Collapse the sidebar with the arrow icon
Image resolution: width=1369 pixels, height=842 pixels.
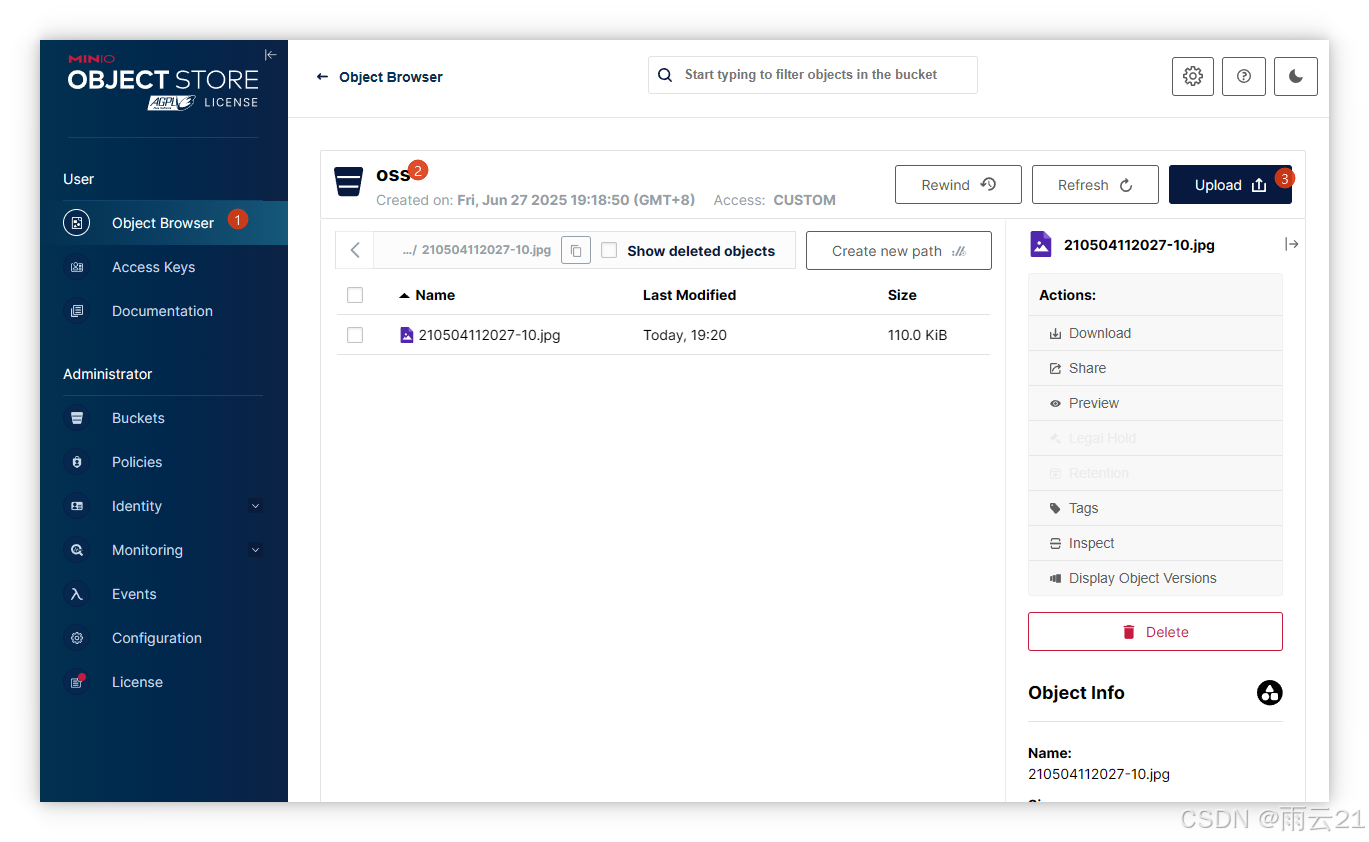click(x=270, y=55)
